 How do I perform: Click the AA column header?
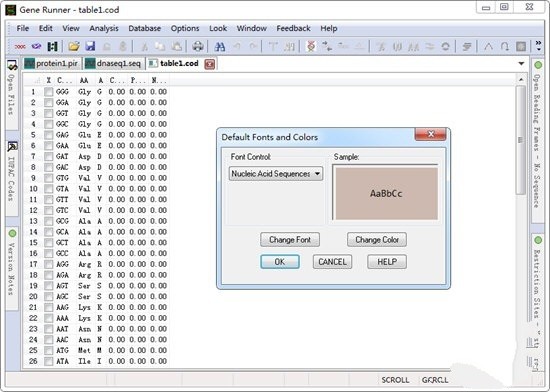84,80
